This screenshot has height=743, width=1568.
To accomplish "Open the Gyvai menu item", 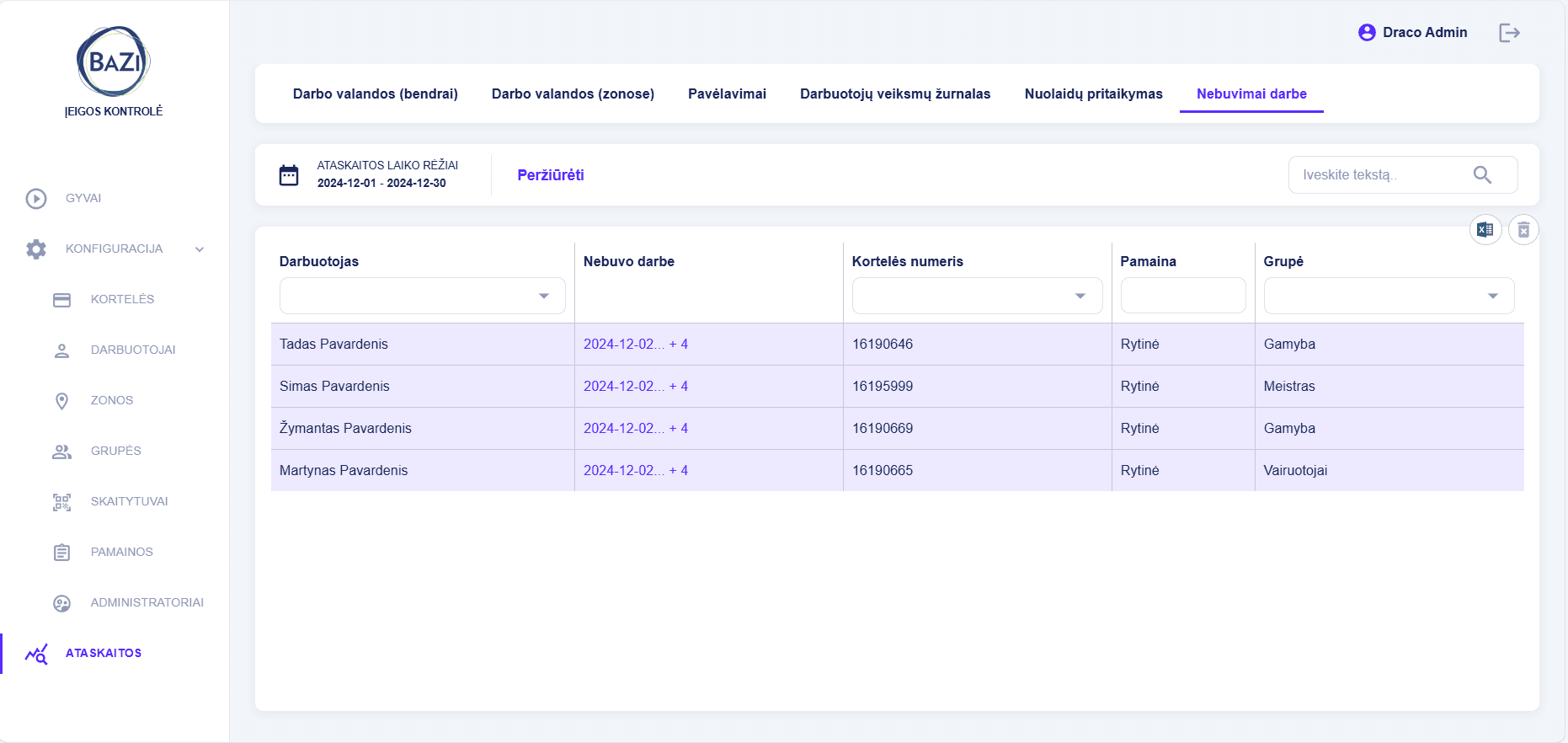I will pyautogui.click(x=83, y=199).
